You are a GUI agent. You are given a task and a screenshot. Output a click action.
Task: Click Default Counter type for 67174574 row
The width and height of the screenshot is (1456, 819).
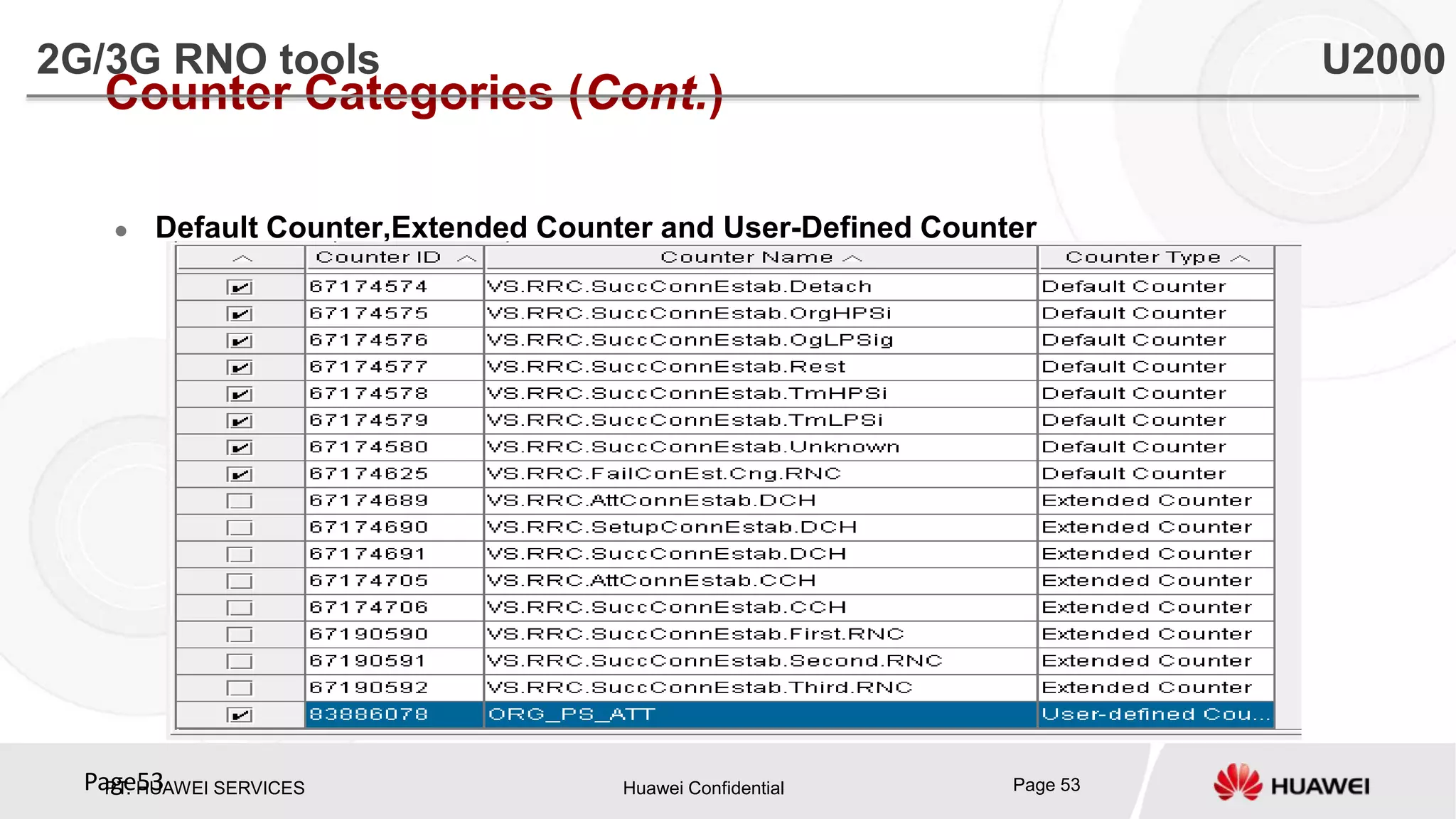1157,287
